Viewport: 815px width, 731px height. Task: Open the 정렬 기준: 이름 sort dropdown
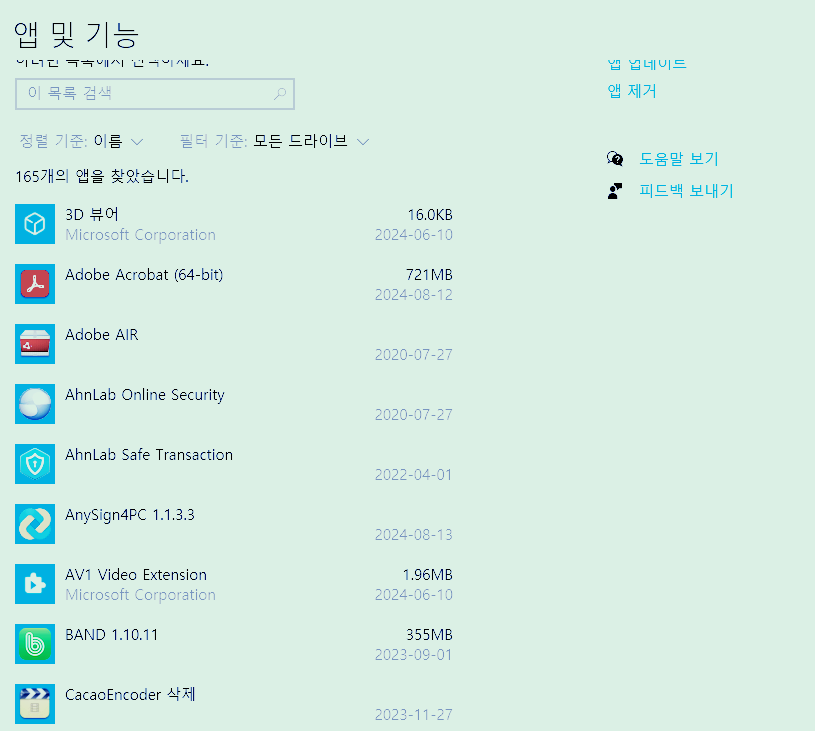point(81,141)
